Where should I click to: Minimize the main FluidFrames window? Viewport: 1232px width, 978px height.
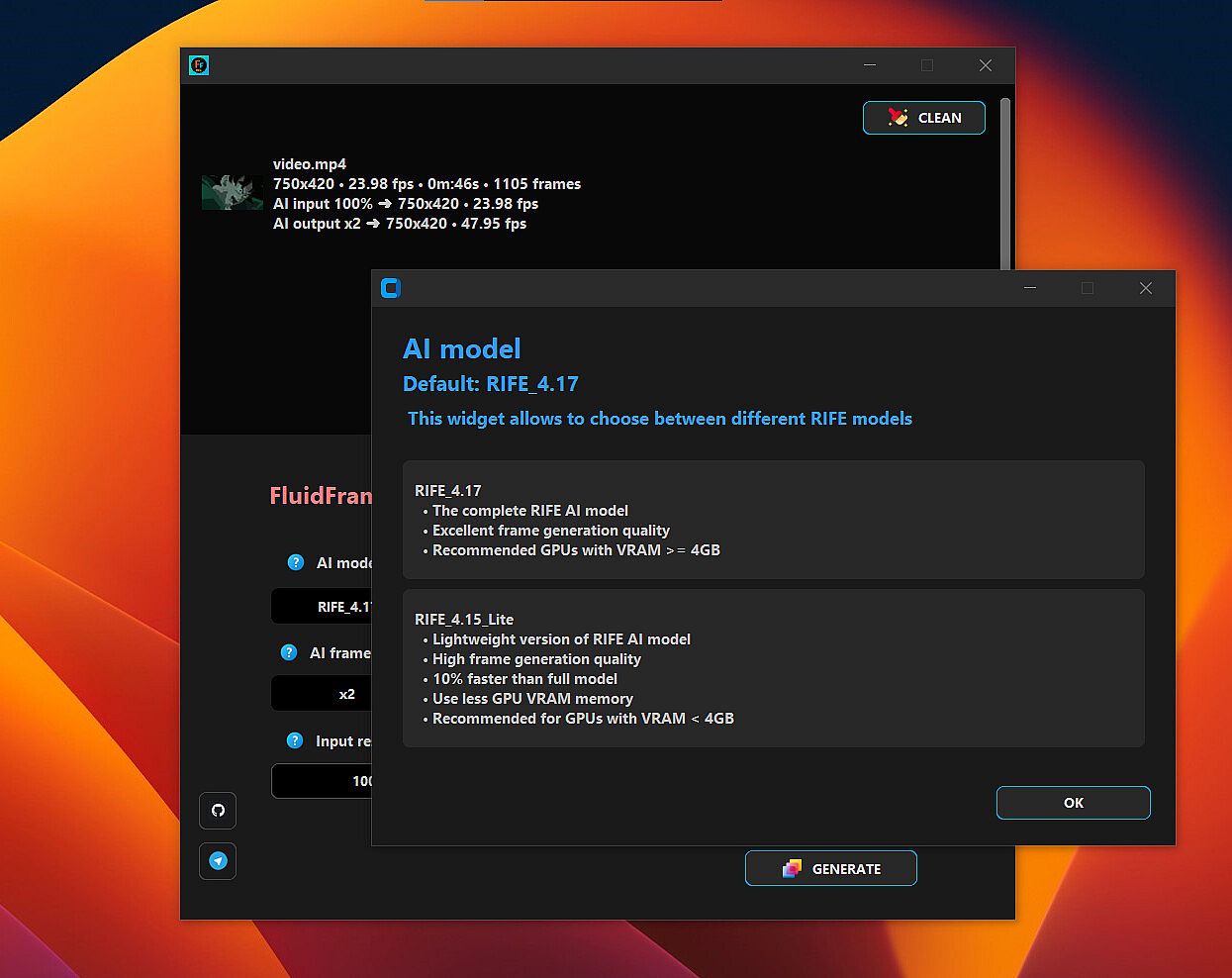(870, 65)
